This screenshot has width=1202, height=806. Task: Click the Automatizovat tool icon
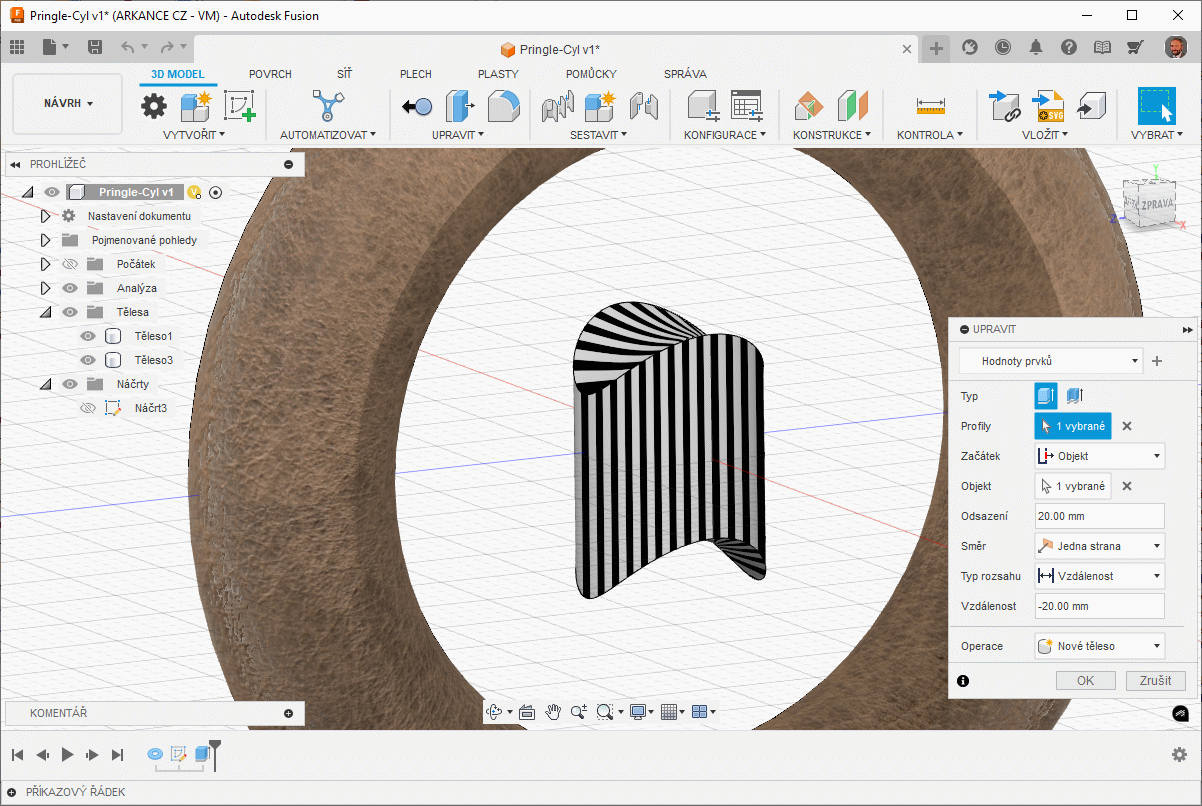(327, 106)
